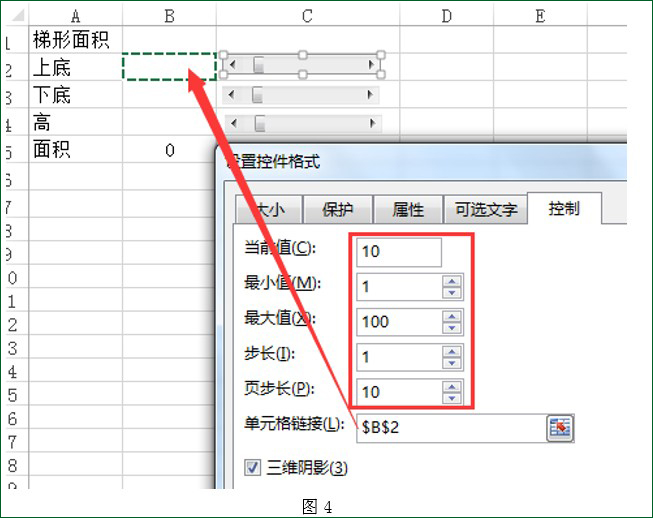Click the 上底 scrollbar thumb

[x=259, y=65]
